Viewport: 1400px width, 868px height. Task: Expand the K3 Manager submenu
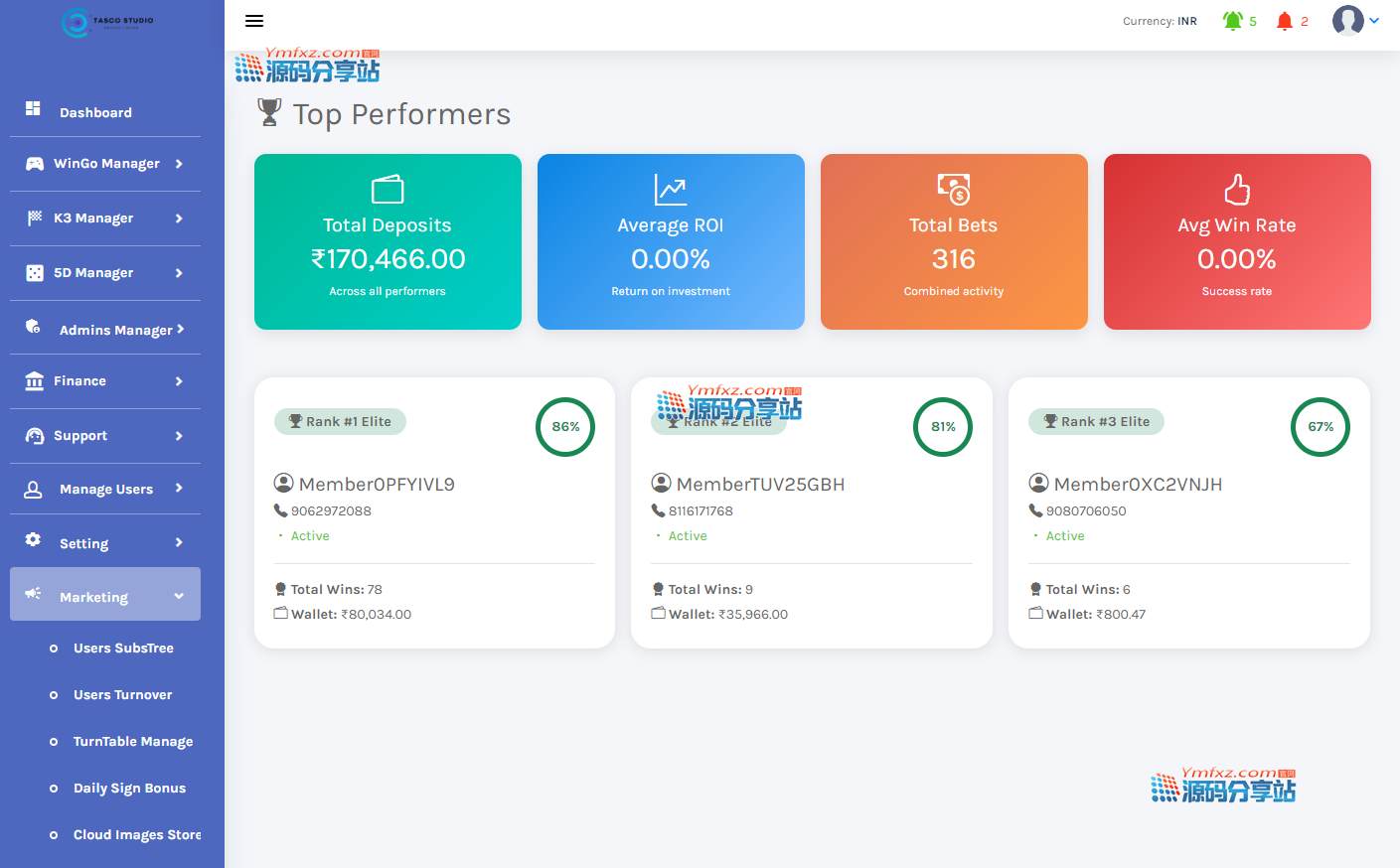pyautogui.click(x=179, y=218)
